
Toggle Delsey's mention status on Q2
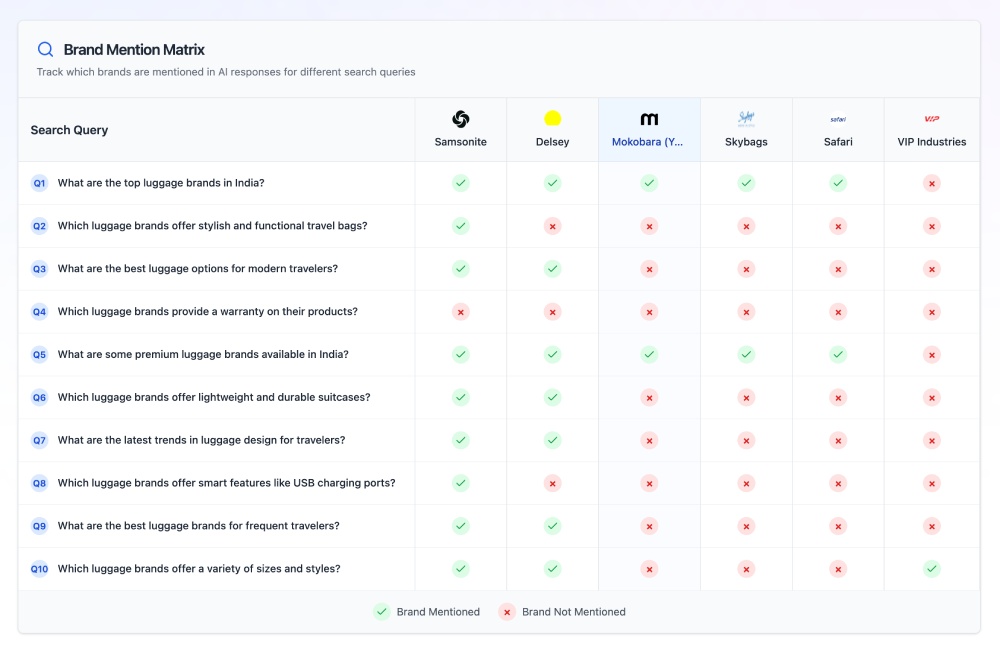coord(552,226)
